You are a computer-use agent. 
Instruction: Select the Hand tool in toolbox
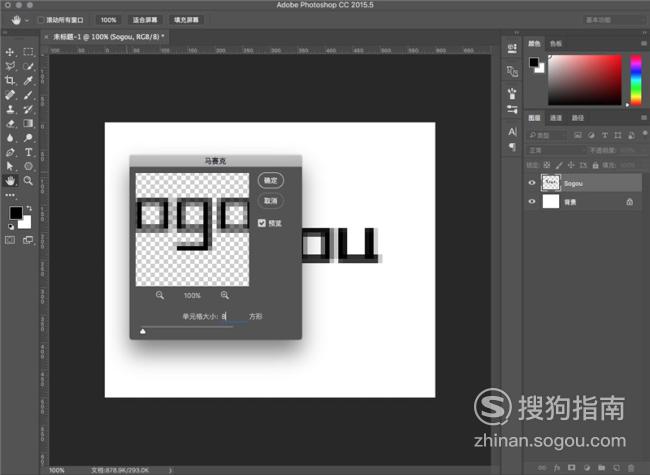point(10,181)
